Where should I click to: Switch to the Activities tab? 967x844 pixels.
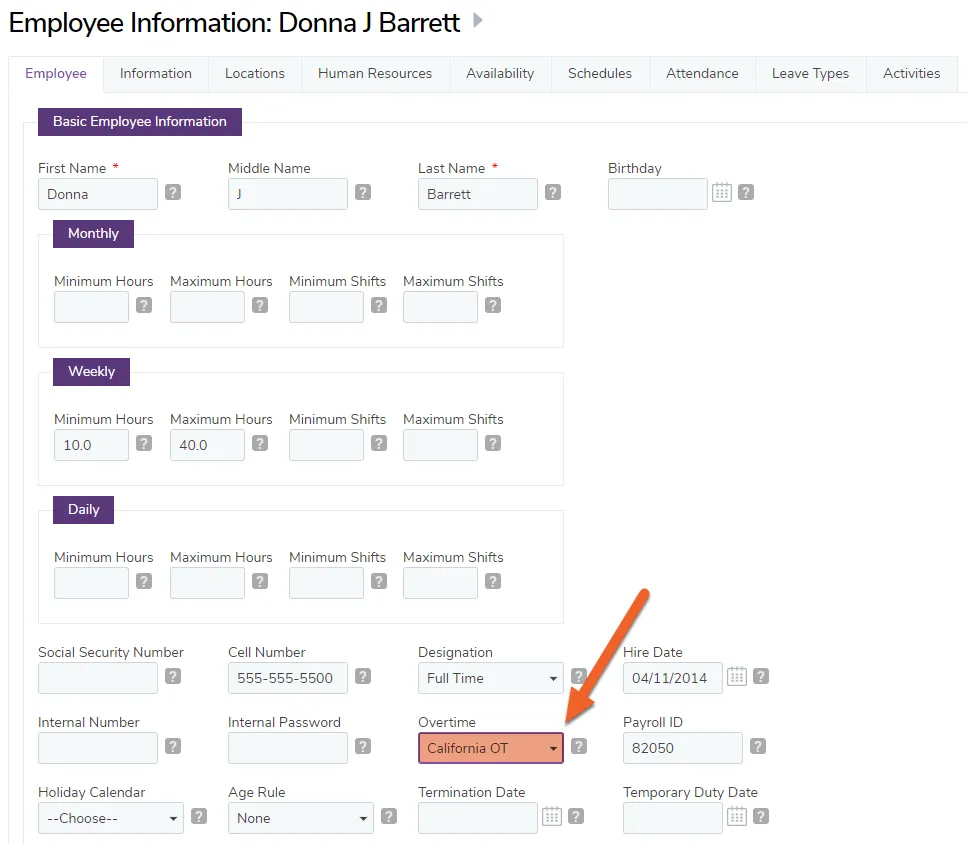point(911,74)
